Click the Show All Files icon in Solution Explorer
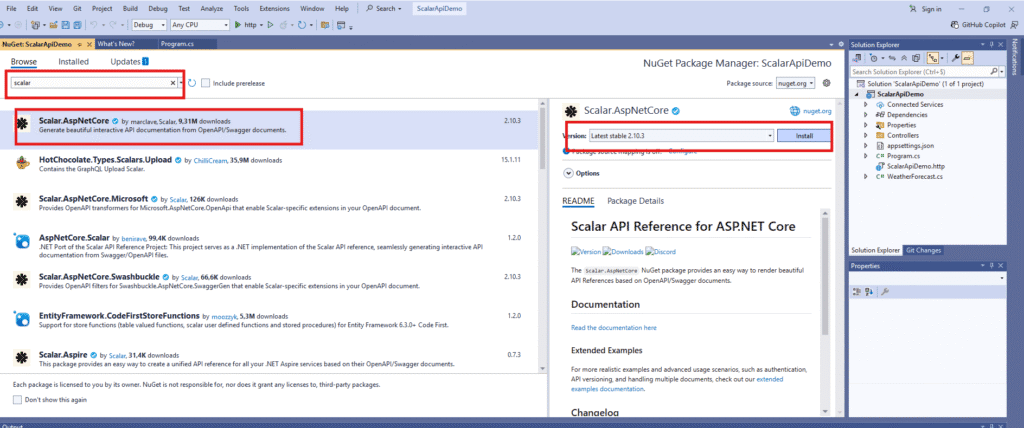 [x=916, y=58]
